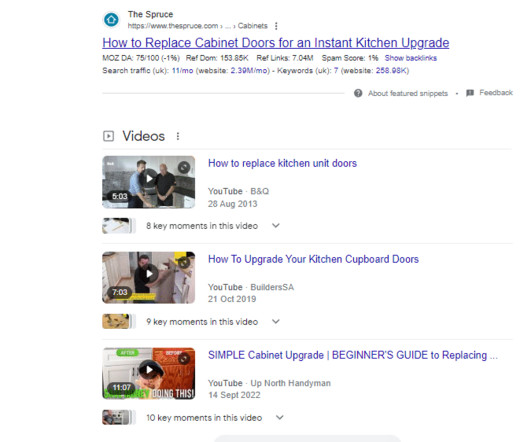Play the Up North Handyman 11:07 thumbnail
This screenshot has height=442, width=531.
click(x=149, y=374)
